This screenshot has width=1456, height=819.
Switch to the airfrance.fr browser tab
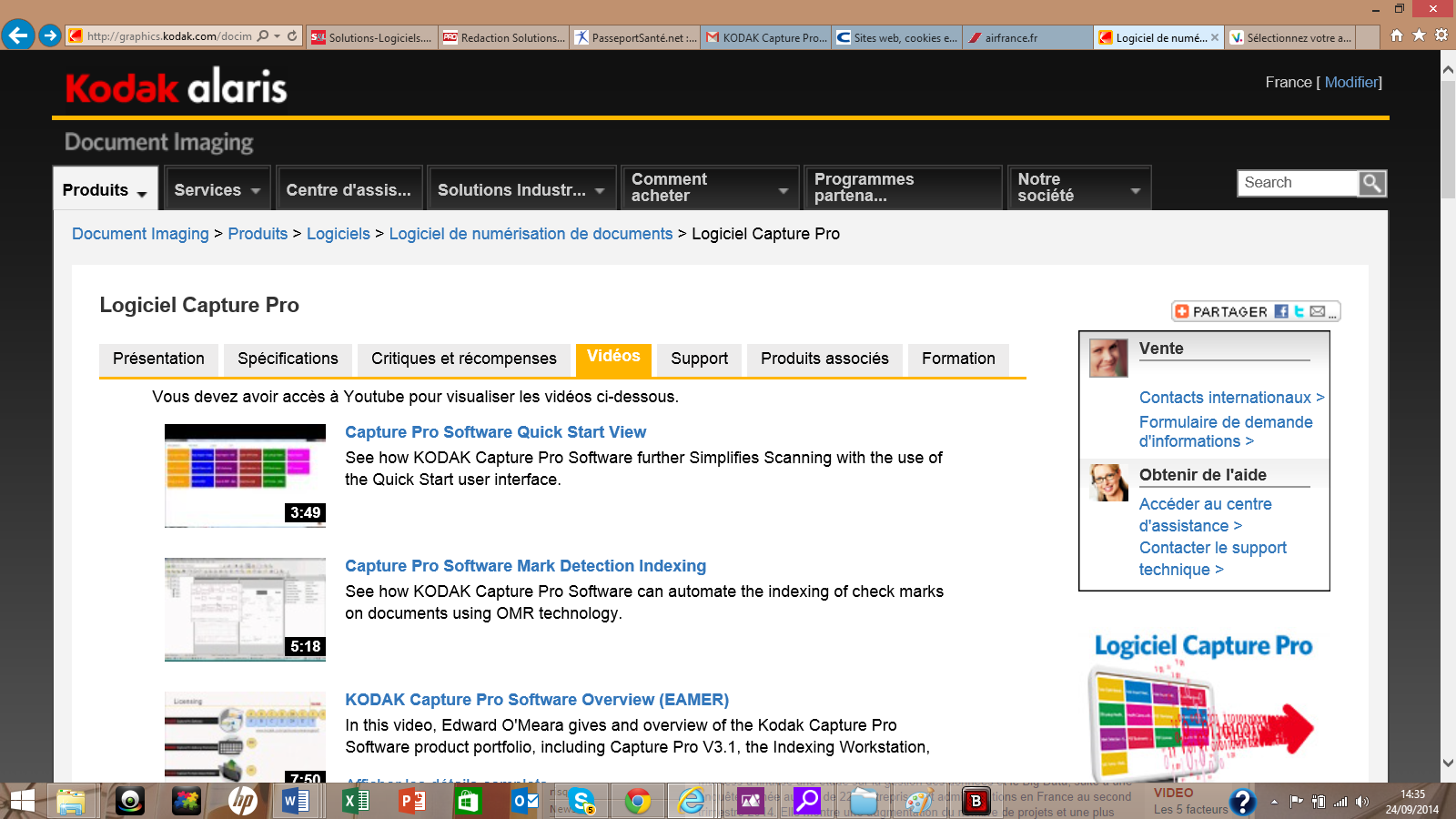pos(1028,37)
